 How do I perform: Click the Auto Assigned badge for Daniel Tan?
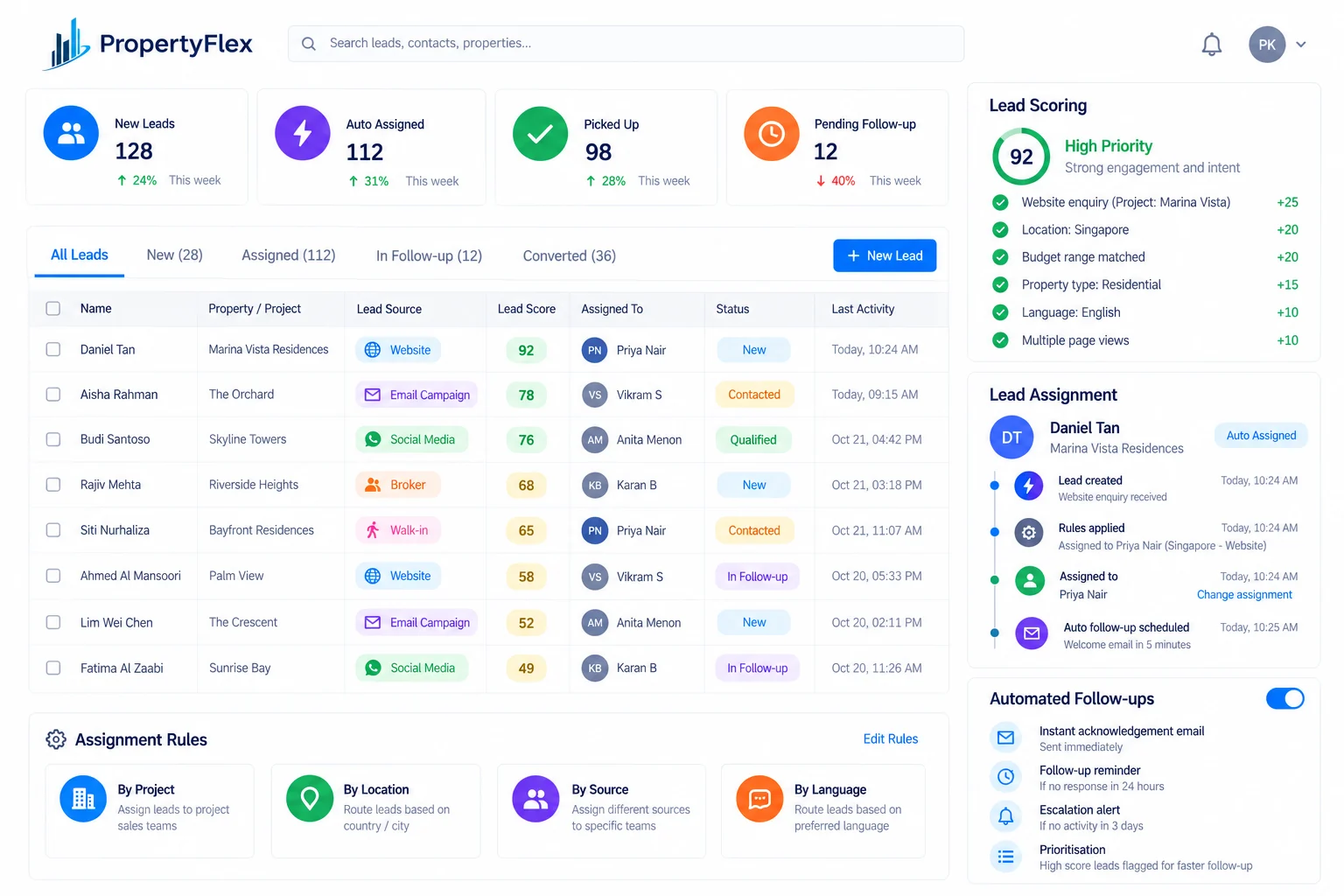(1261, 436)
